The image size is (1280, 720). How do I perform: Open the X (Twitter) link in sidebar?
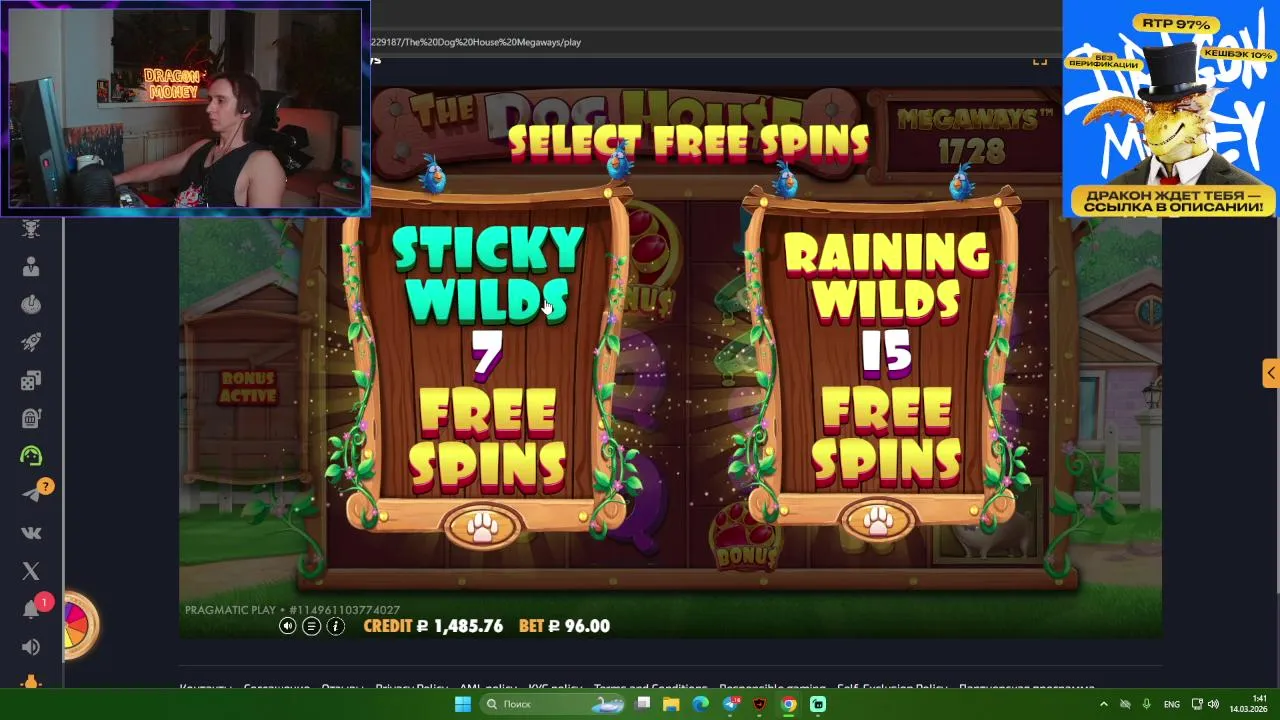(x=31, y=571)
